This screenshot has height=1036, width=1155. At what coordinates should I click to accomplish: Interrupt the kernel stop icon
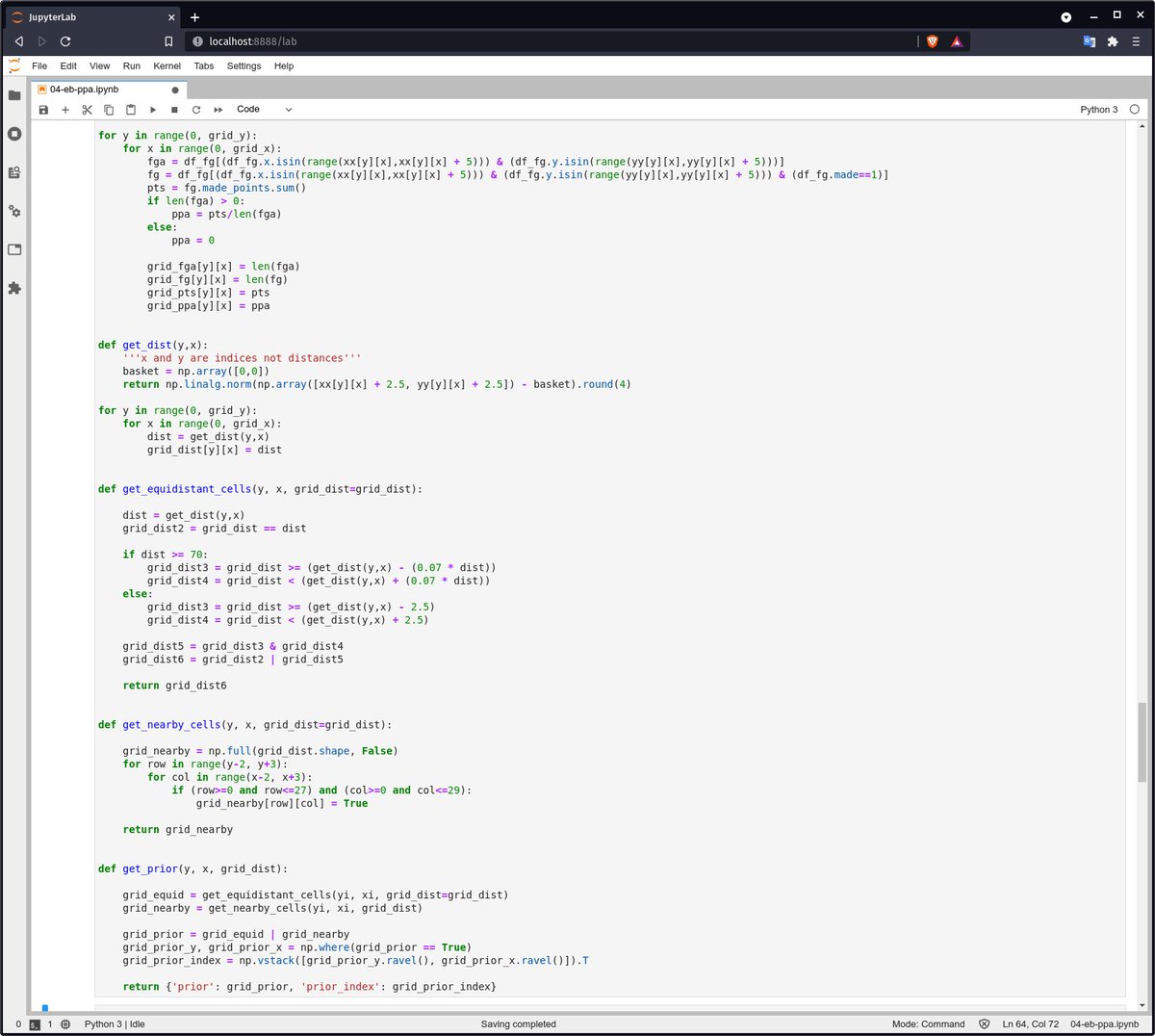174,110
